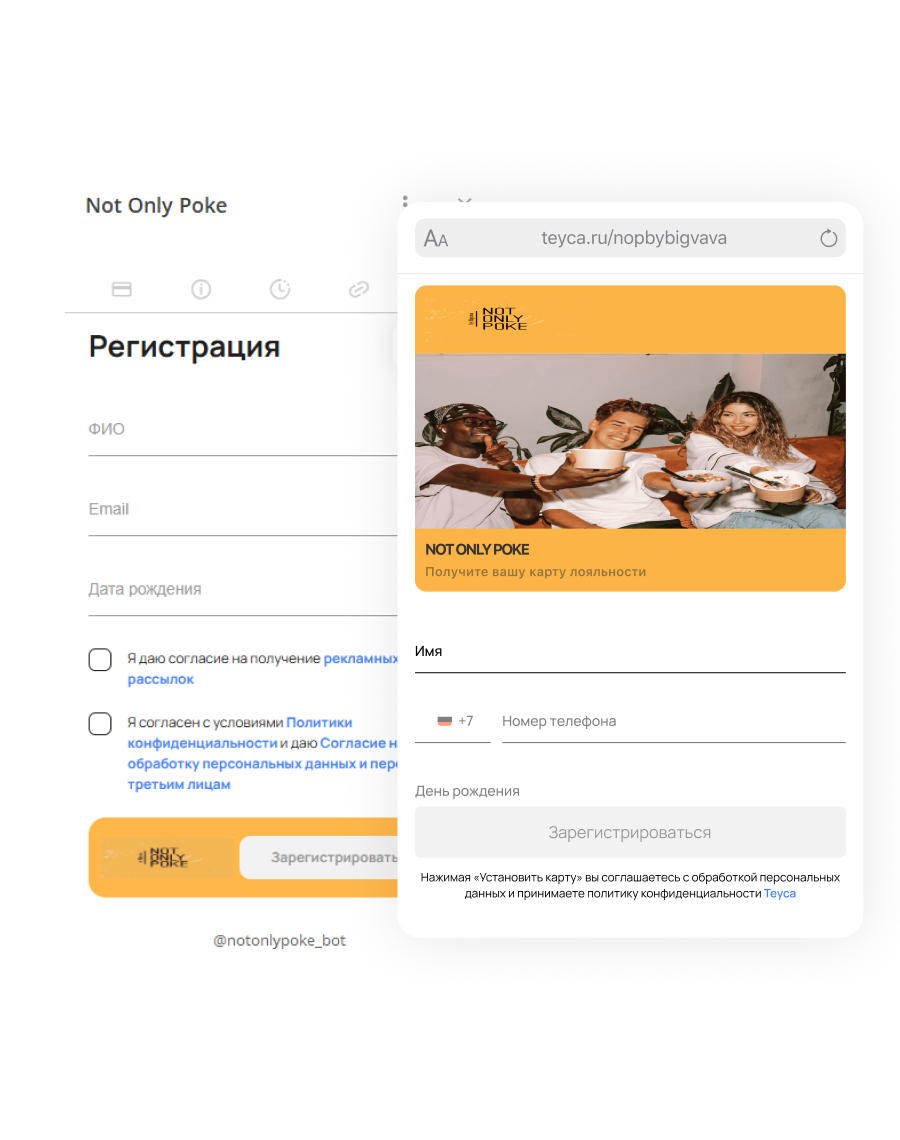900x1140 pixels.
Task: Click the Номер телефона input field
Action: coord(674,721)
